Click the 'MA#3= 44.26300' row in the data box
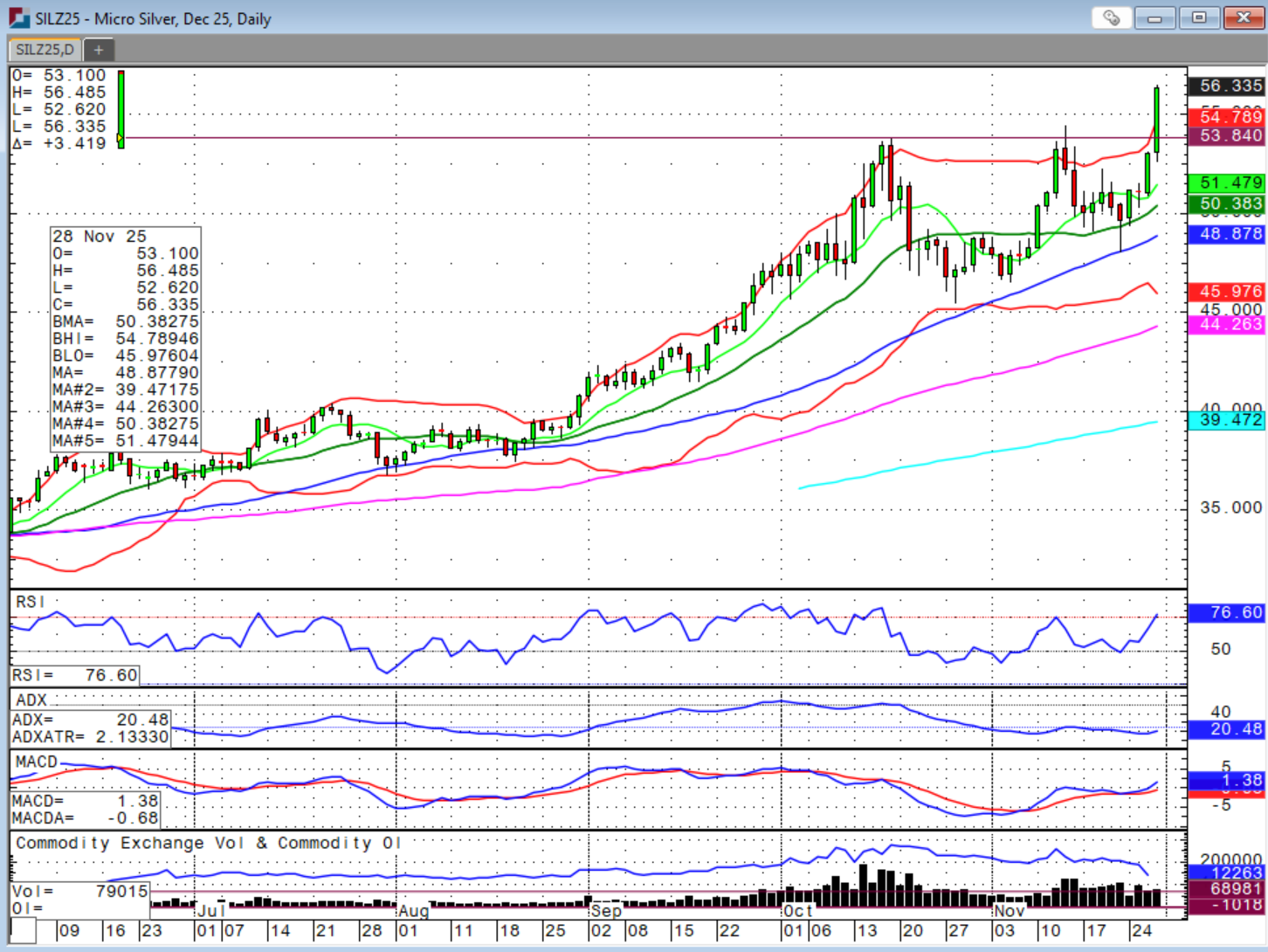 126,407
